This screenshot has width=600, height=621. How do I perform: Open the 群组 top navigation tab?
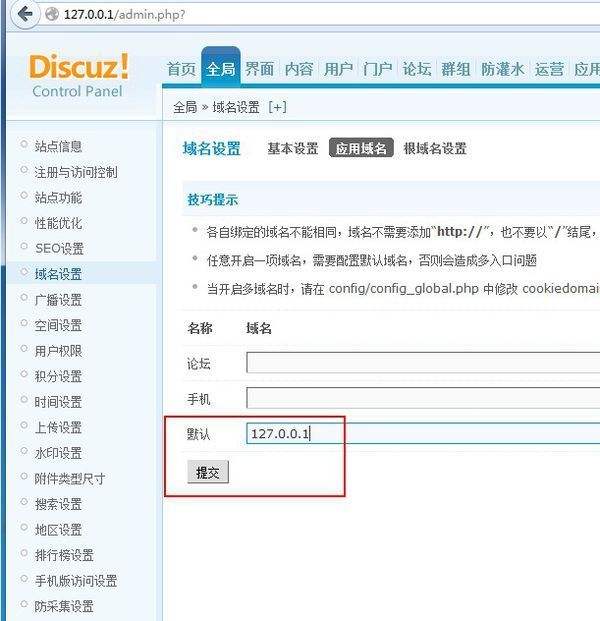[456, 69]
